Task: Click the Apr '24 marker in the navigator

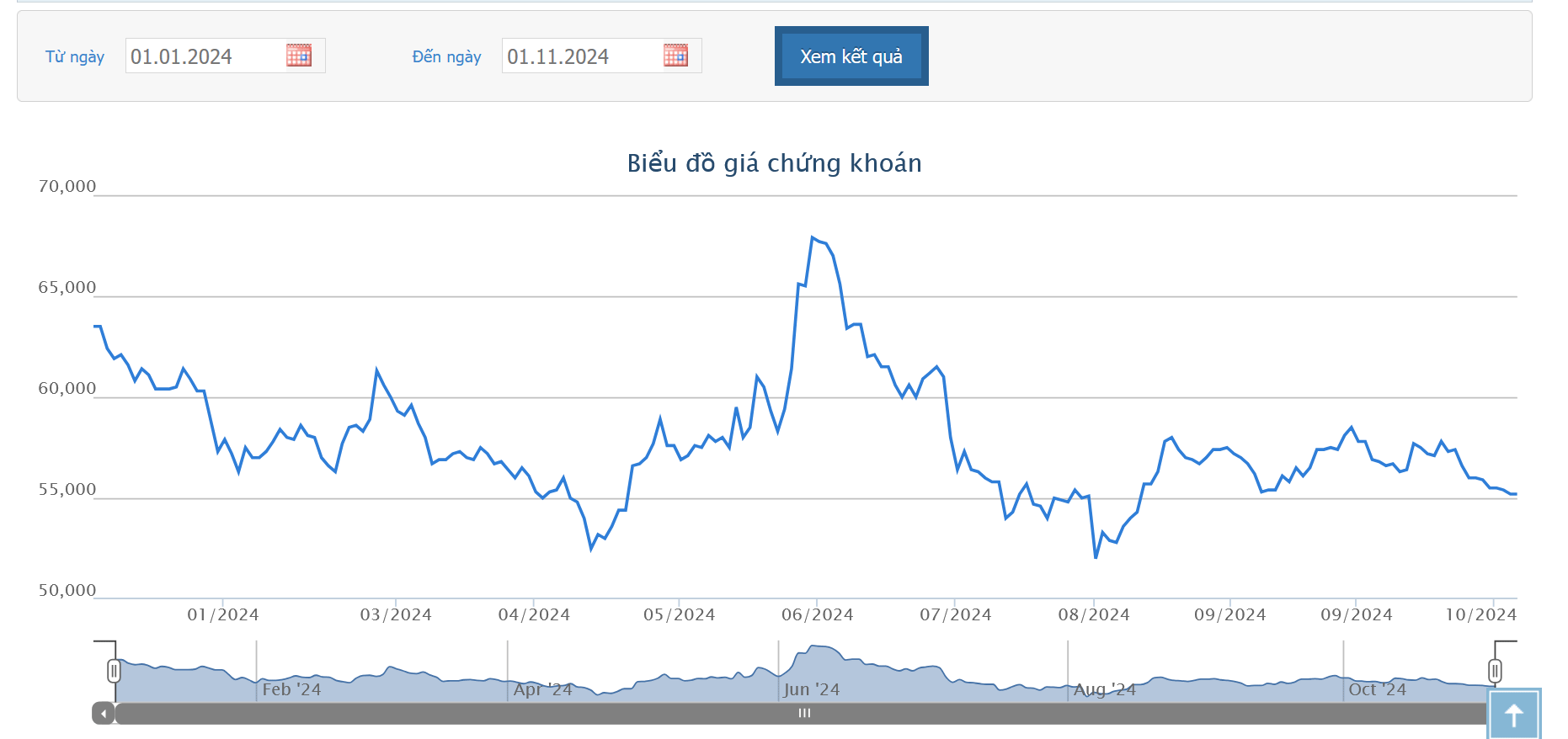Action: (543, 689)
